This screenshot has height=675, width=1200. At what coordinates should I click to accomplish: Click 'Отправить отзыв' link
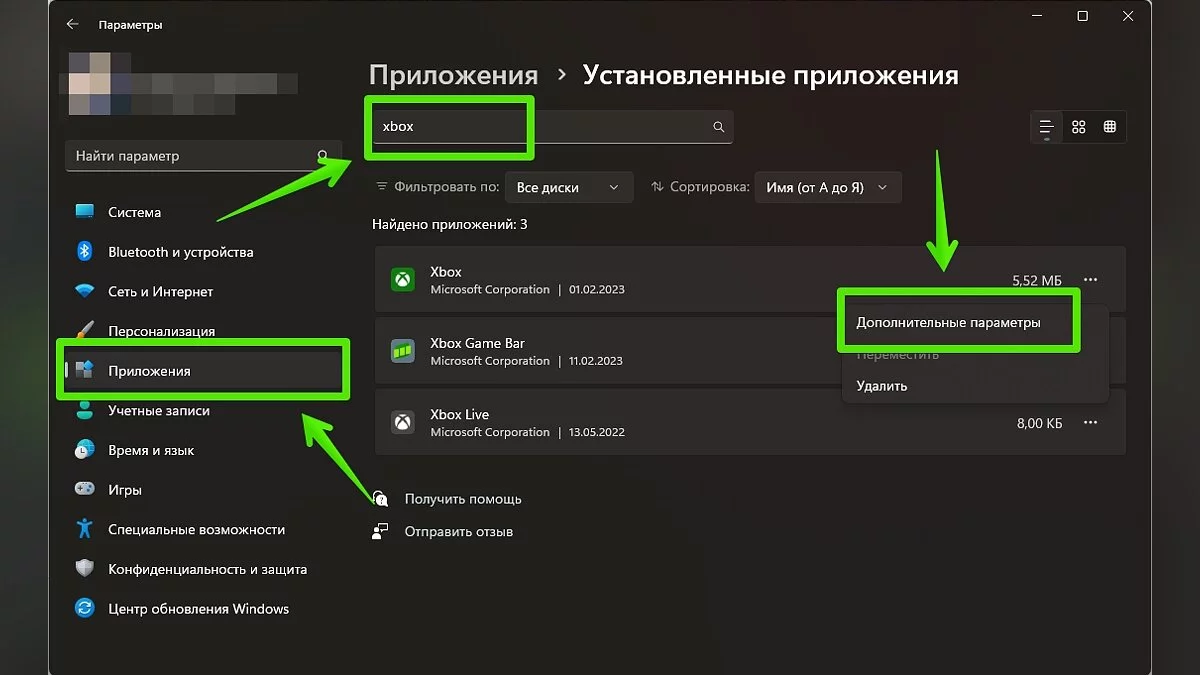click(x=458, y=532)
